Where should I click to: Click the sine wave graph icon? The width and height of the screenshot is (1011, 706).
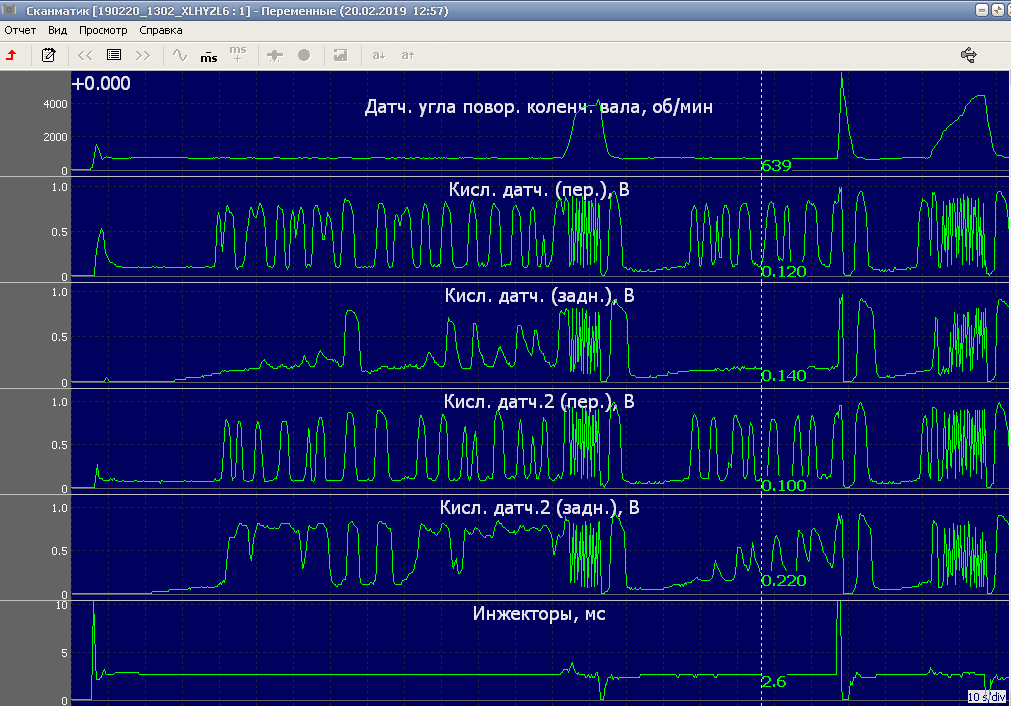click(180, 55)
